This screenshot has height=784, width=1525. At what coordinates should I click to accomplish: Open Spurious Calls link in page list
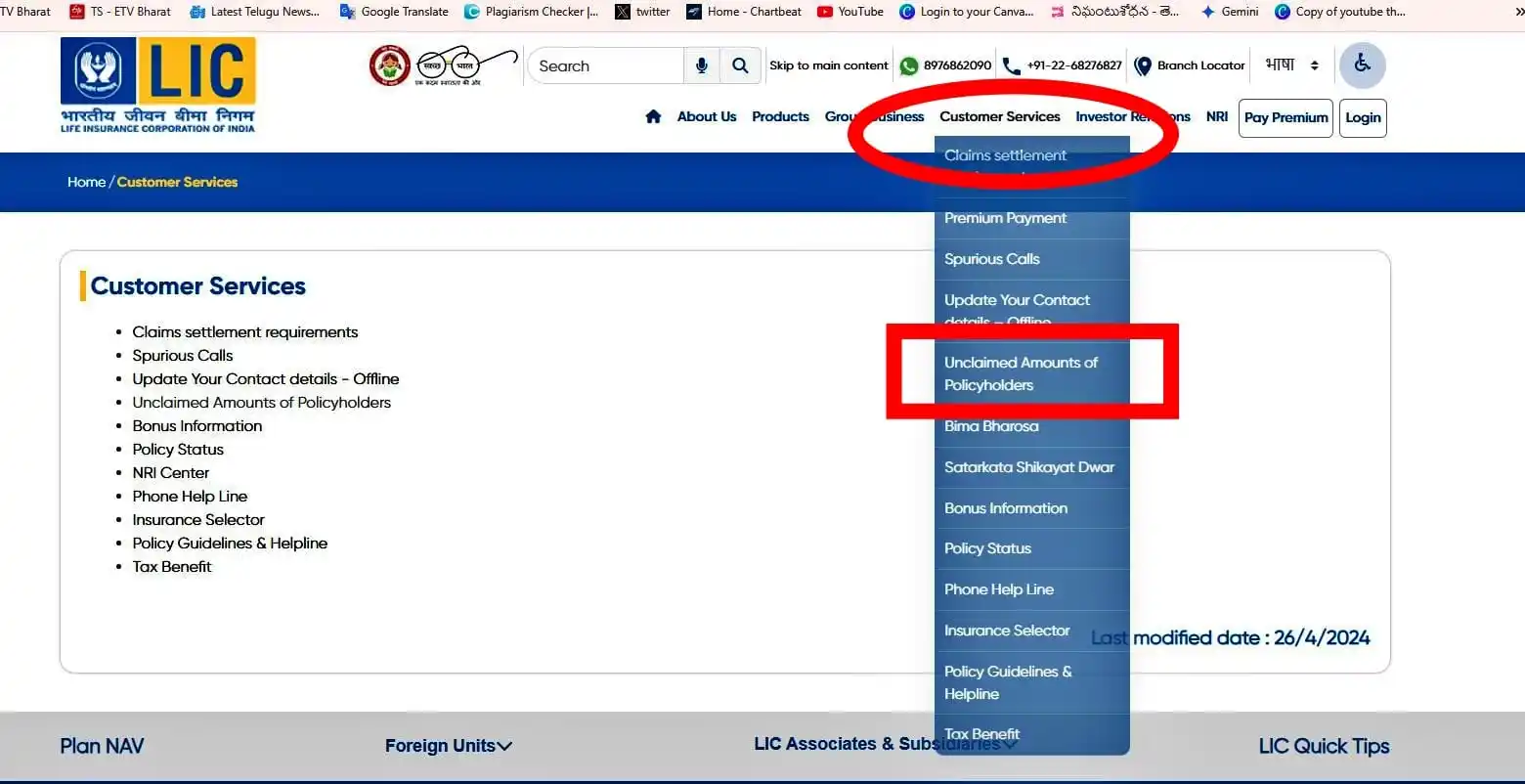[183, 356]
